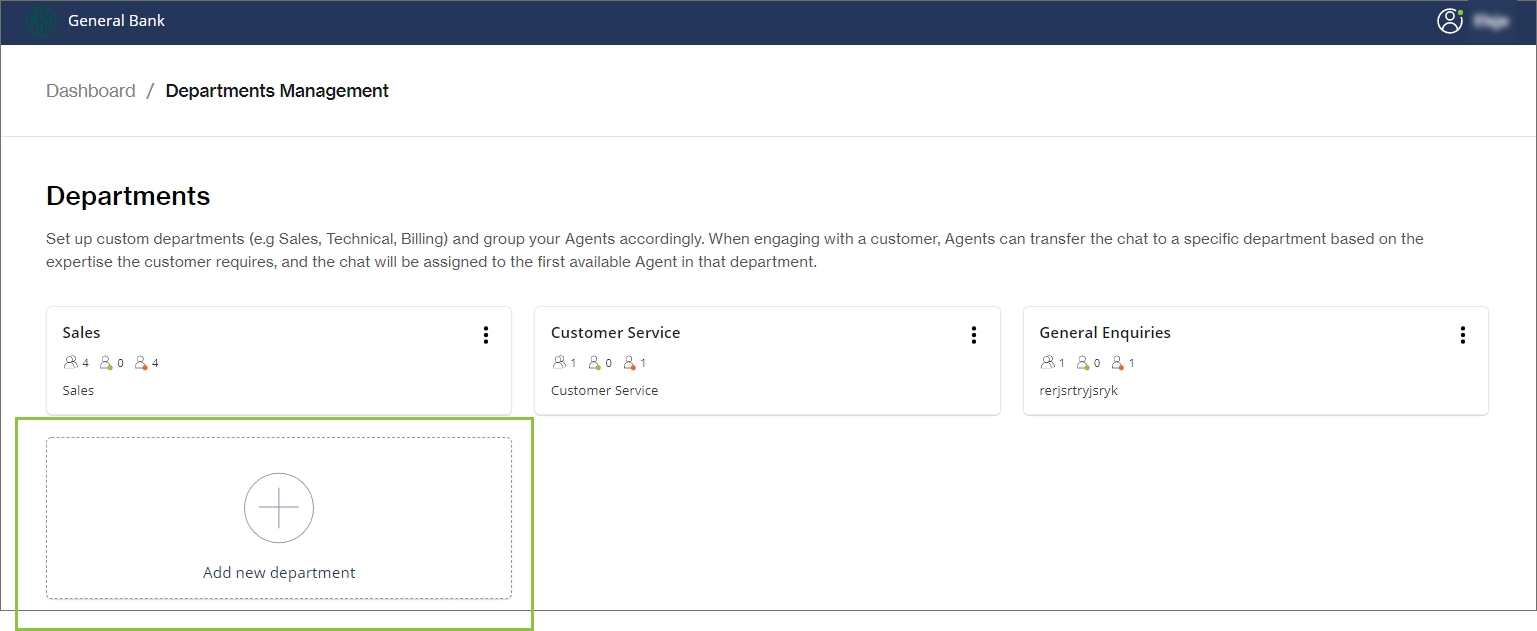Select the General Enquiries card title

(1105, 333)
